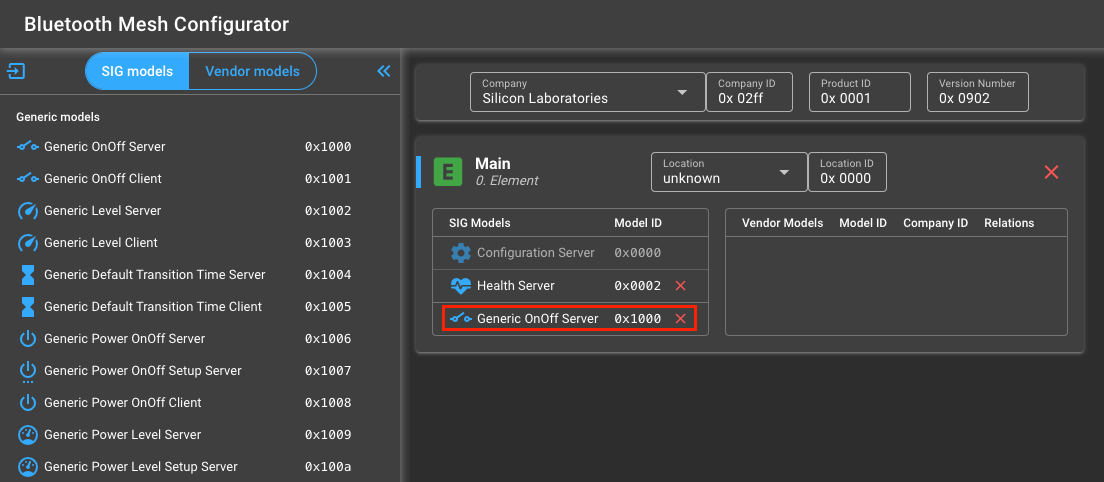The width and height of the screenshot is (1104, 482).
Task: Click the Generic Level Client gauge icon
Action: [27, 243]
